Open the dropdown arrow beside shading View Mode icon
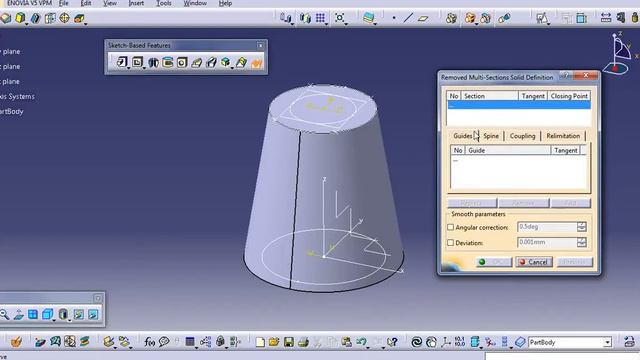 [x=69, y=320]
